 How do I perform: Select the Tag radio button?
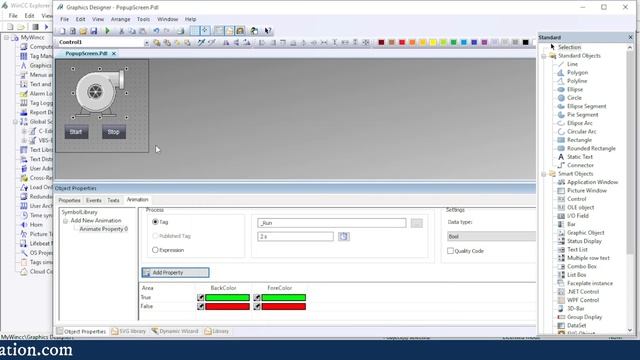tap(155, 222)
